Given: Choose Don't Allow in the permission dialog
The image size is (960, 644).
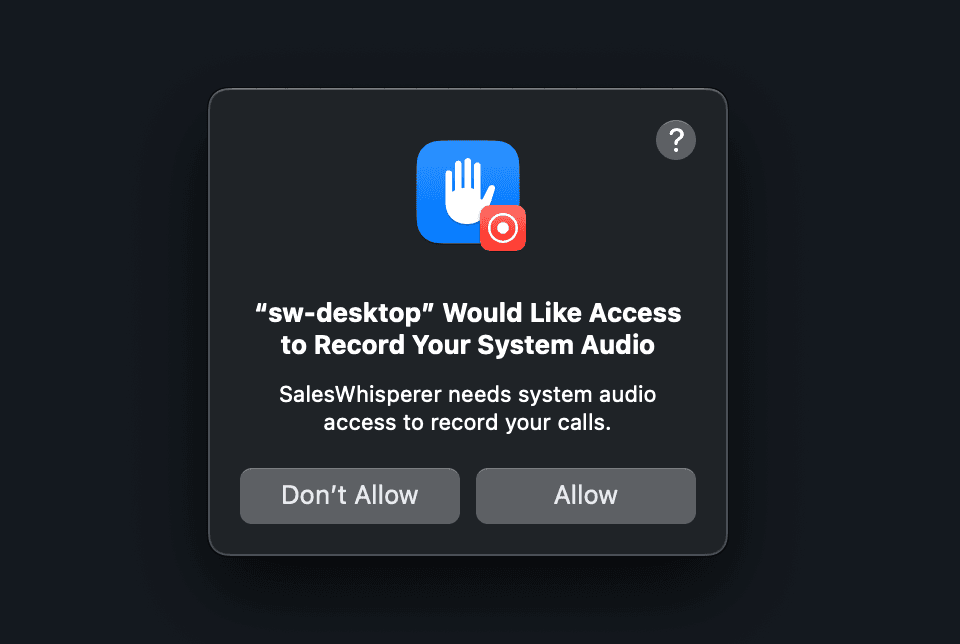Looking at the screenshot, I should click(x=350, y=495).
